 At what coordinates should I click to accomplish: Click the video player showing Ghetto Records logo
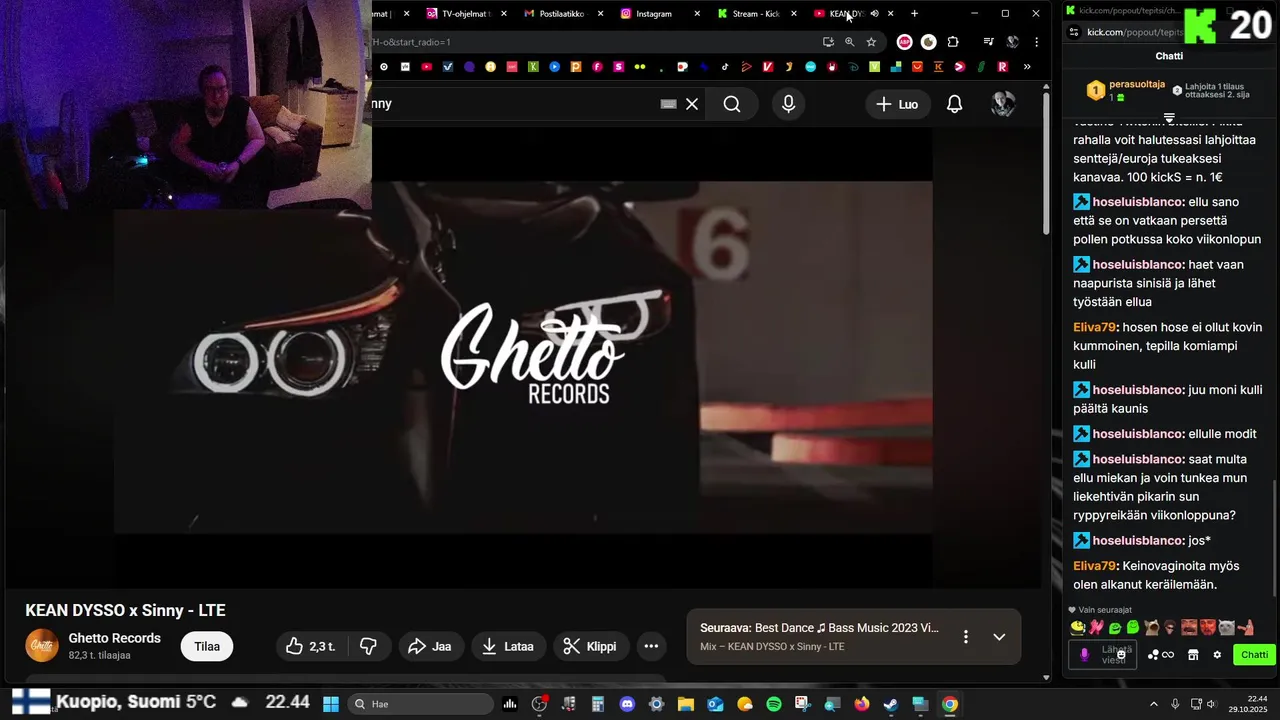523,357
